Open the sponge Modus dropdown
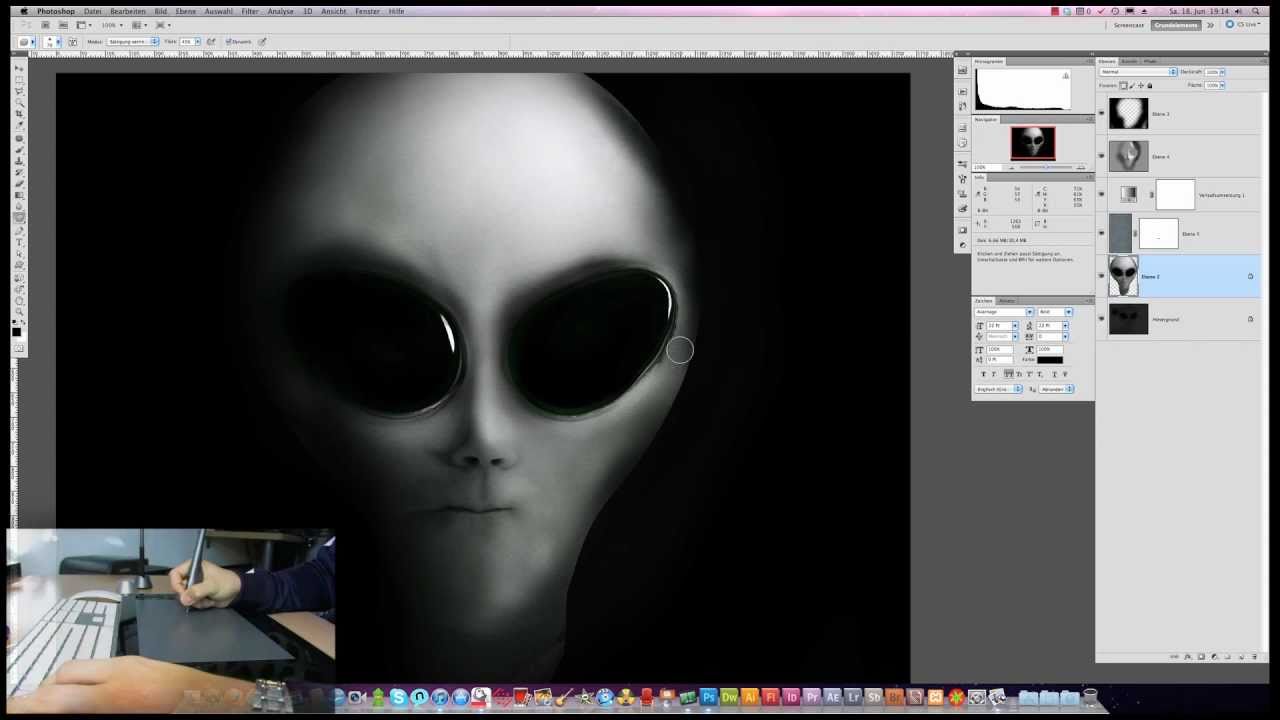This screenshot has height=720, width=1280. pyautogui.click(x=133, y=42)
